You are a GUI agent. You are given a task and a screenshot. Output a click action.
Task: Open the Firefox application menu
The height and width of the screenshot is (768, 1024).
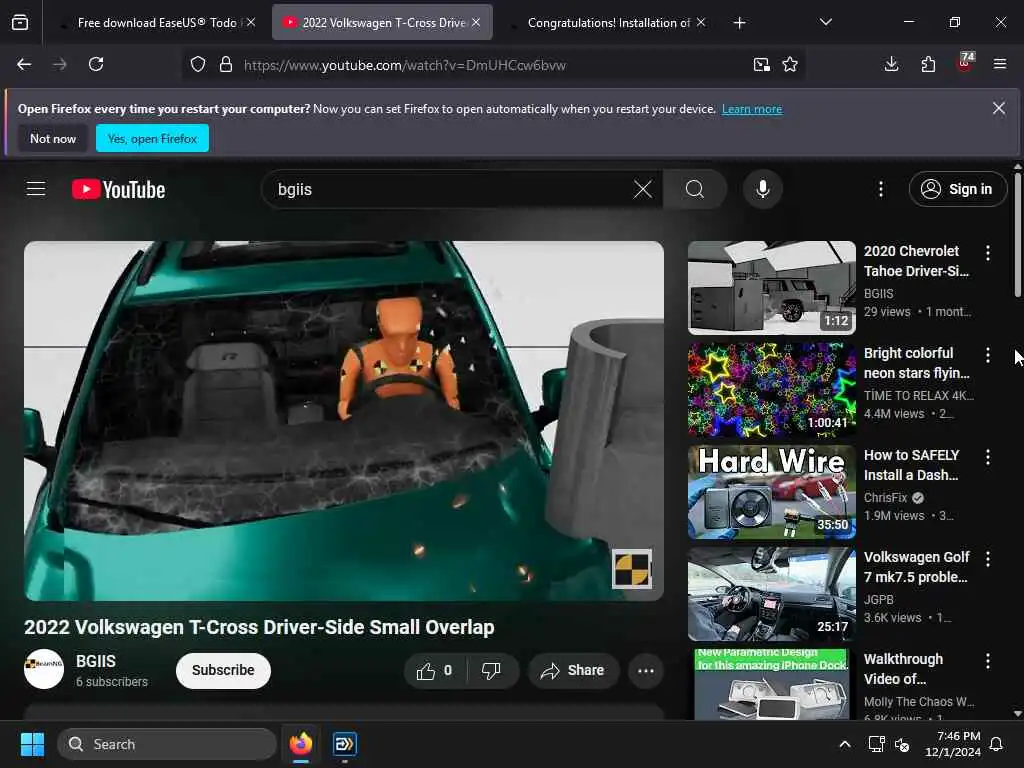1000,64
